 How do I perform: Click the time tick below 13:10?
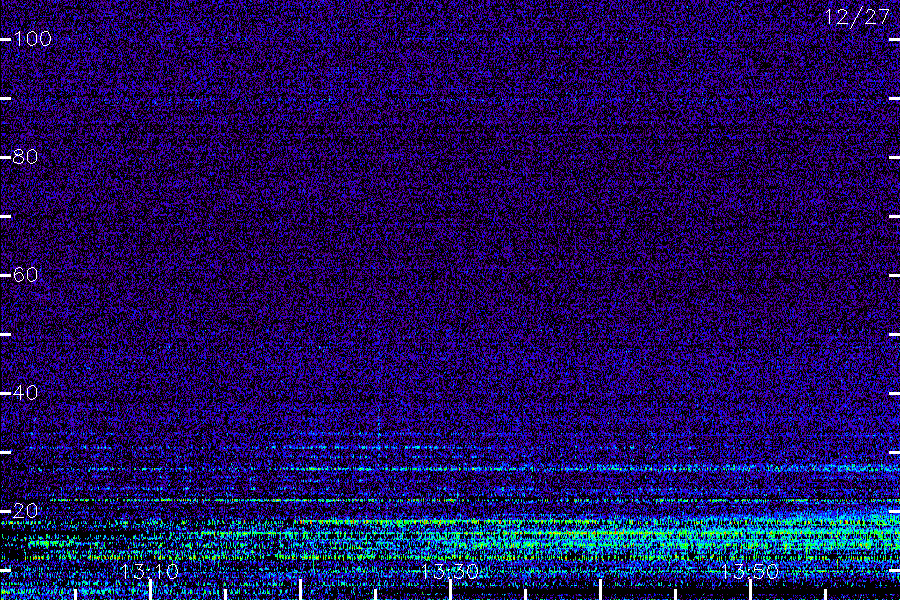150,590
